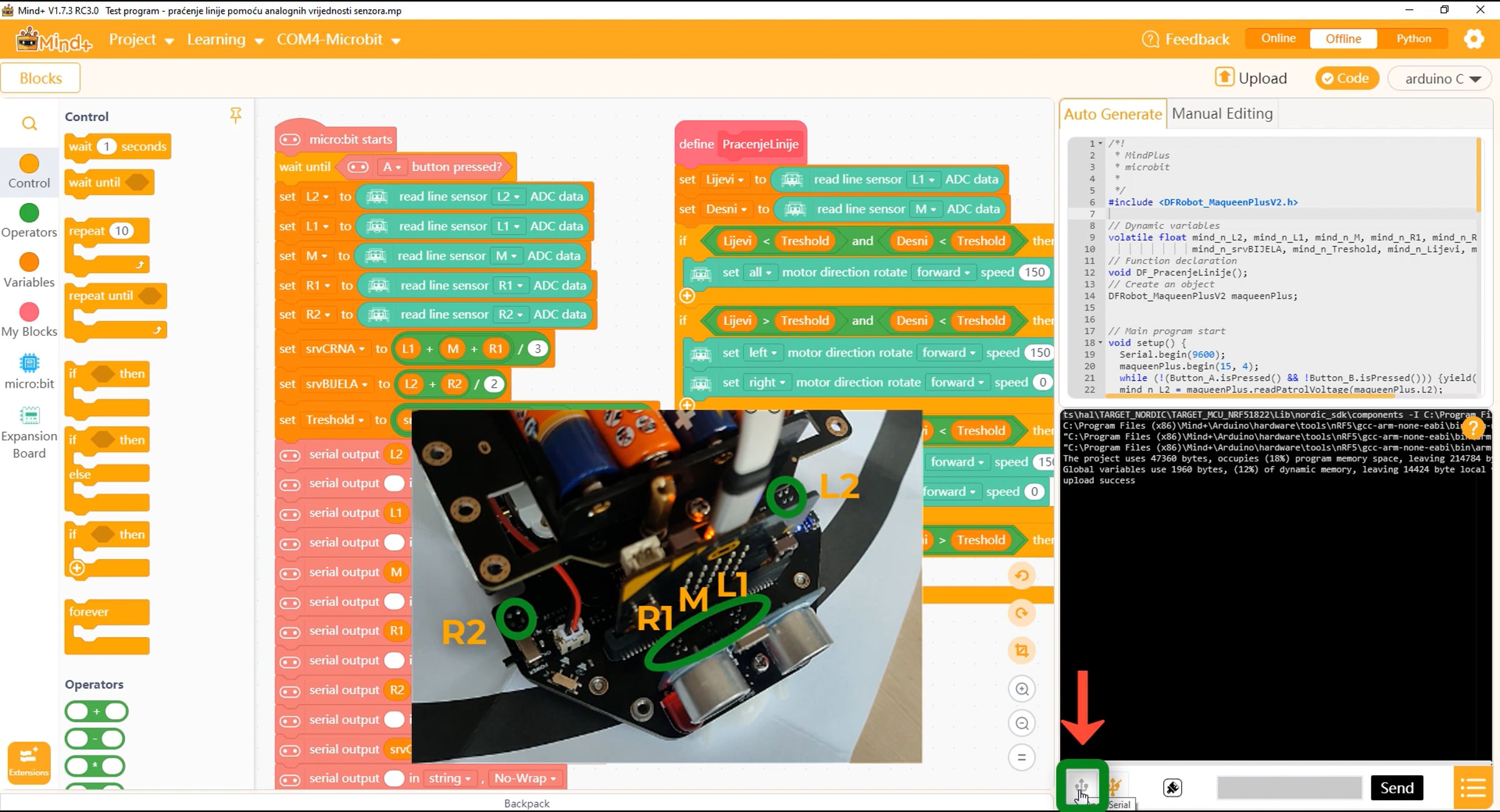Open the Blocks tab
This screenshot has width=1500, height=812.
pyautogui.click(x=41, y=78)
